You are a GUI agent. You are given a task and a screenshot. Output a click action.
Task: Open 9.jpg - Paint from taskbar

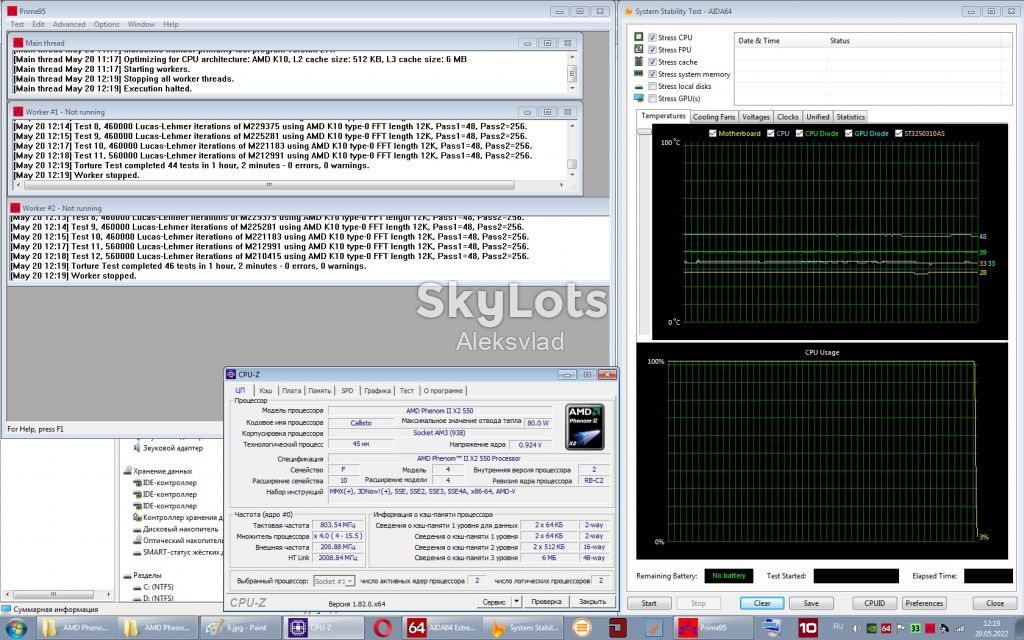239,628
